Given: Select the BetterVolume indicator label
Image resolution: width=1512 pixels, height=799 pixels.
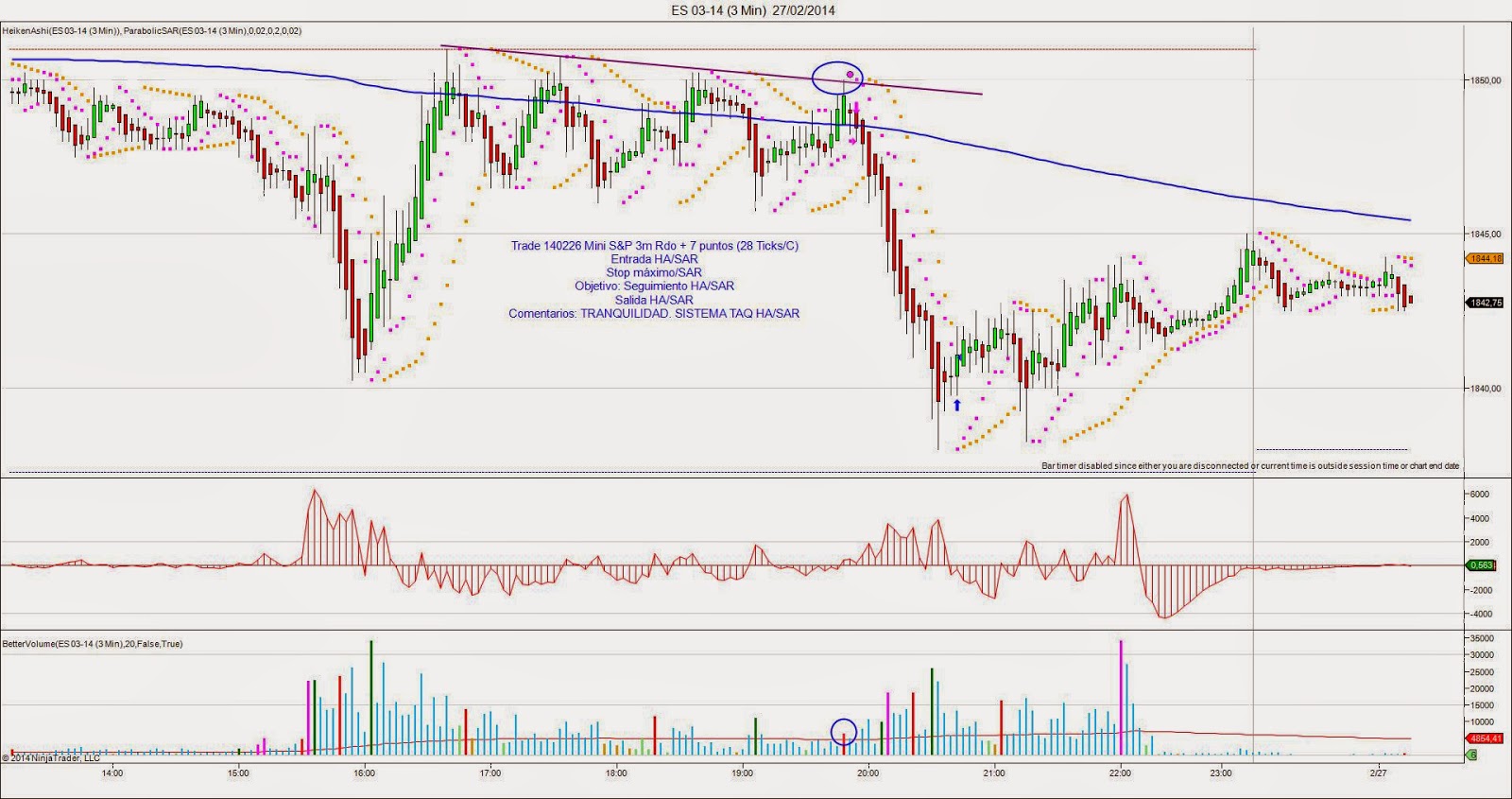Looking at the screenshot, I should coord(93,644).
